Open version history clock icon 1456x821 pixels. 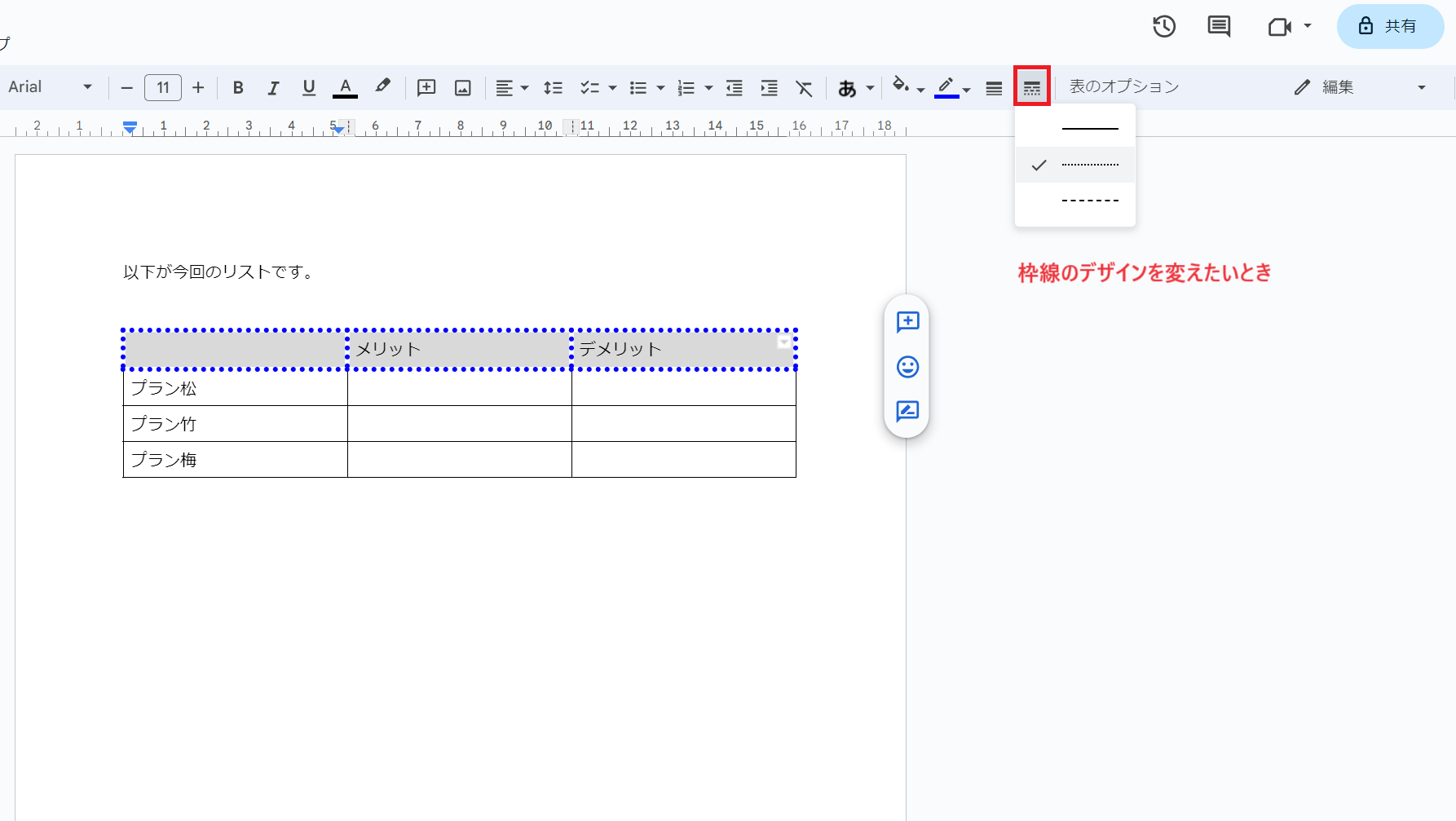(1163, 27)
